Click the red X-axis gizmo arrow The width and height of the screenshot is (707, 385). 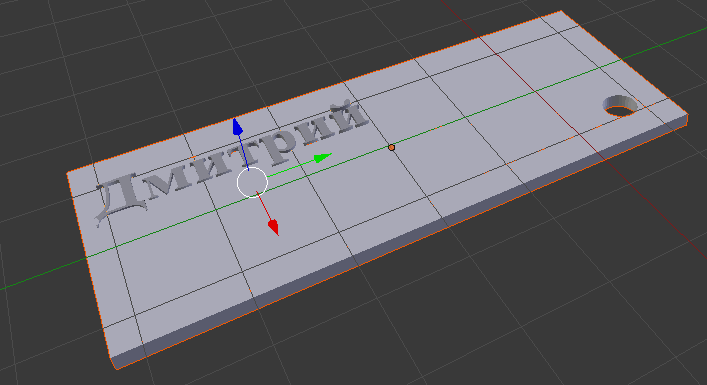pyautogui.click(x=274, y=227)
